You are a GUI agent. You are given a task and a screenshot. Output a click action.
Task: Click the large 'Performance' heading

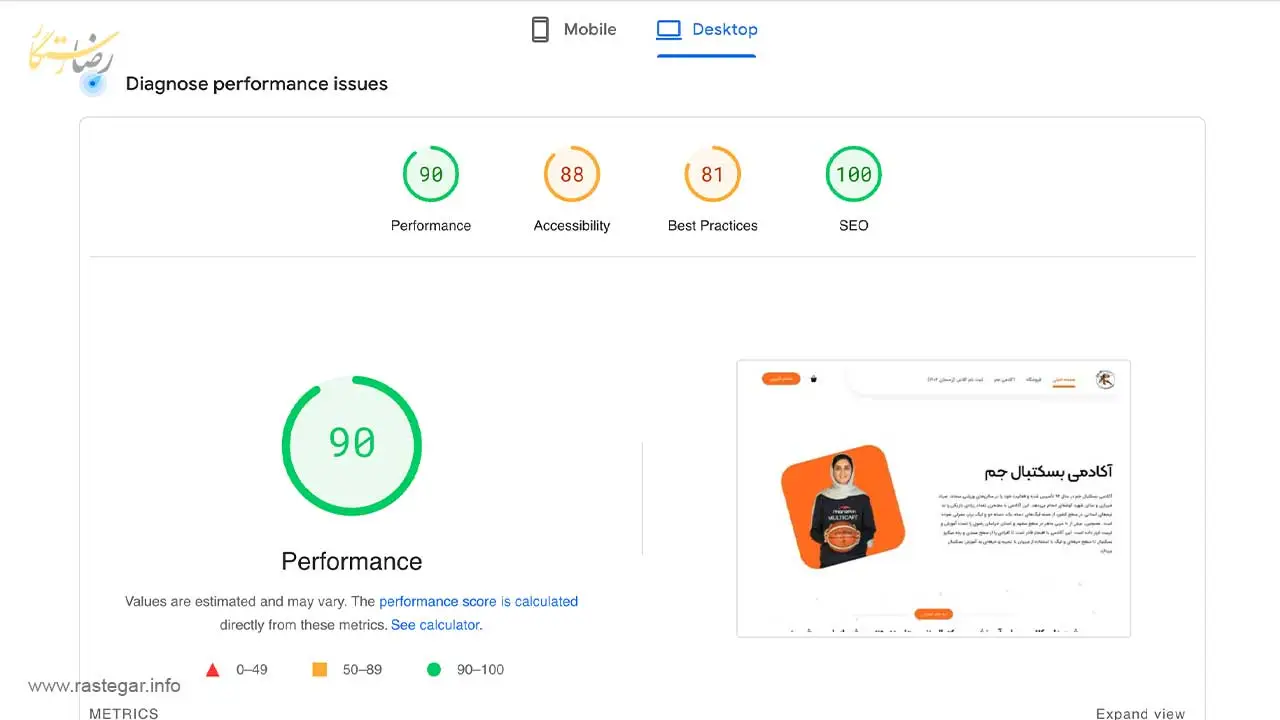[x=352, y=561]
